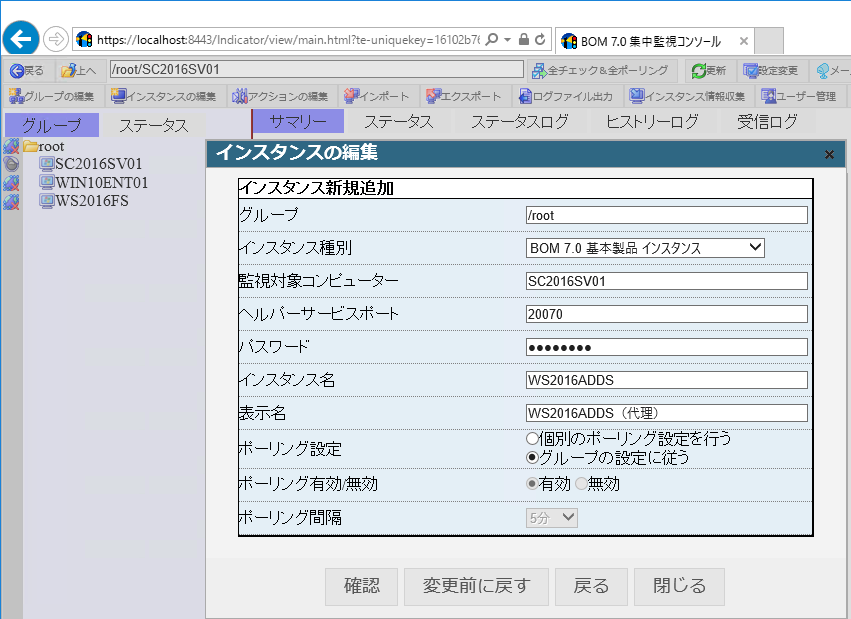The height and width of the screenshot is (619, 851).
Task: Click the 戻る toolbar button
Action: coord(27,71)
